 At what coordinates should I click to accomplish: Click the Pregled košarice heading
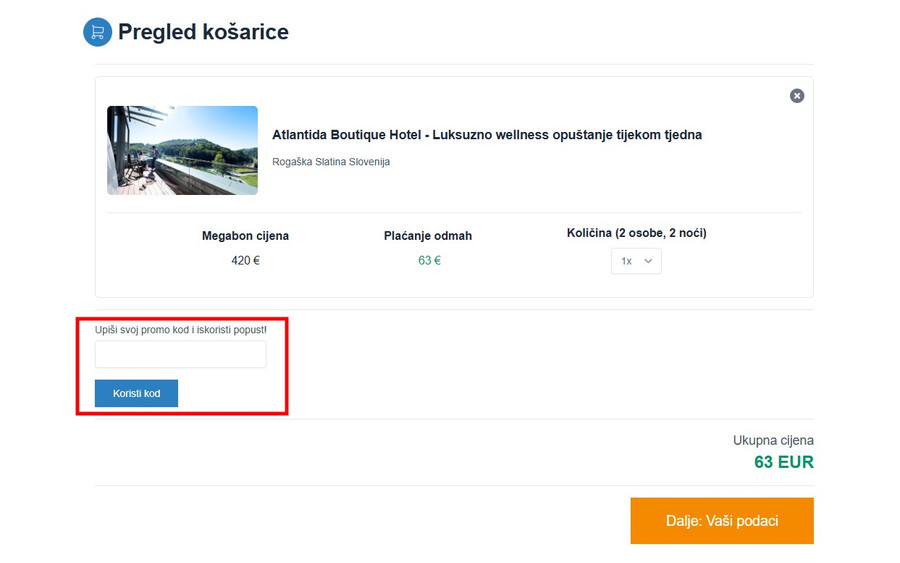[x=203, y=32]
